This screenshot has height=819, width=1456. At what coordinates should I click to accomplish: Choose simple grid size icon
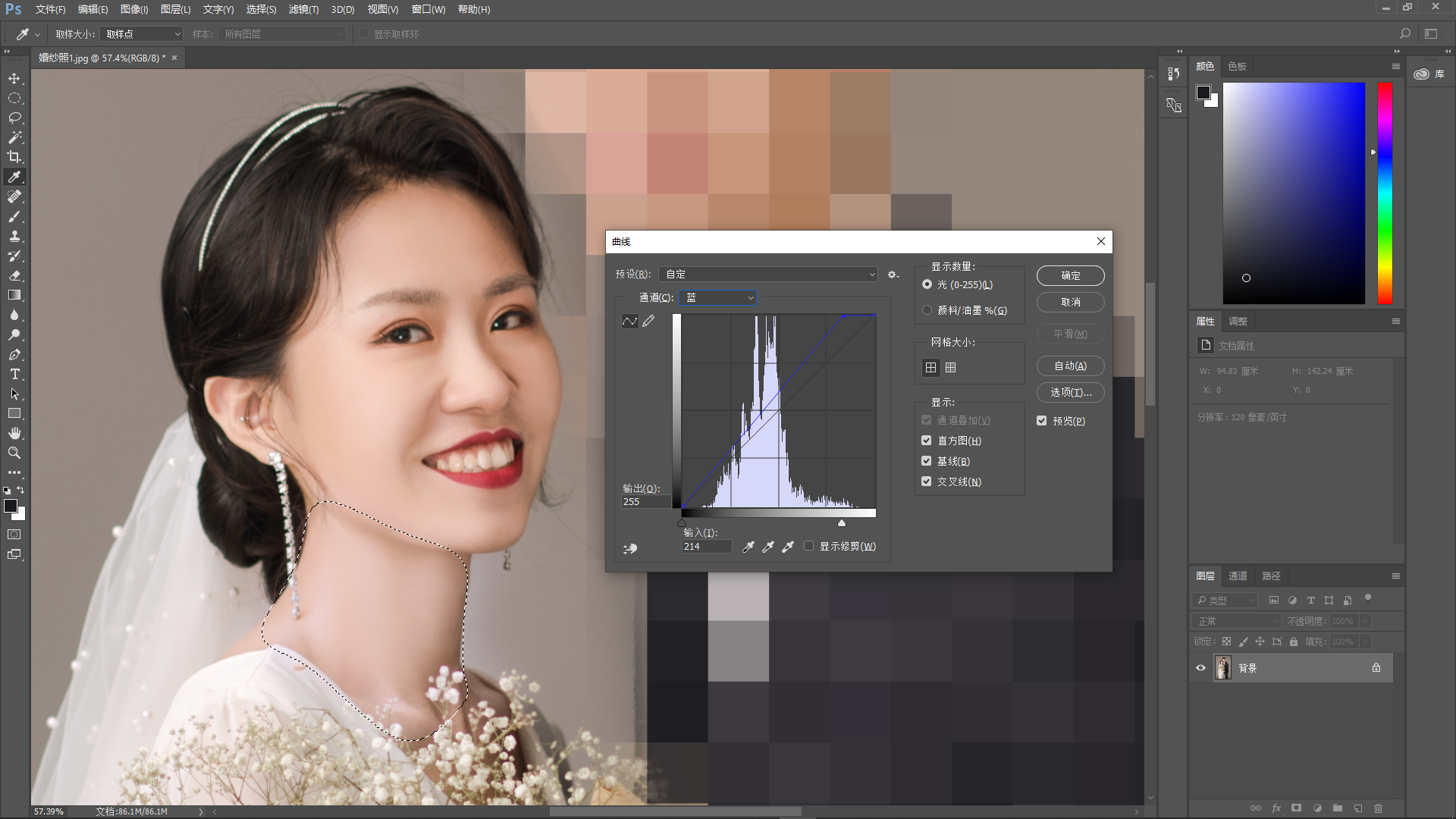[931, 368]
